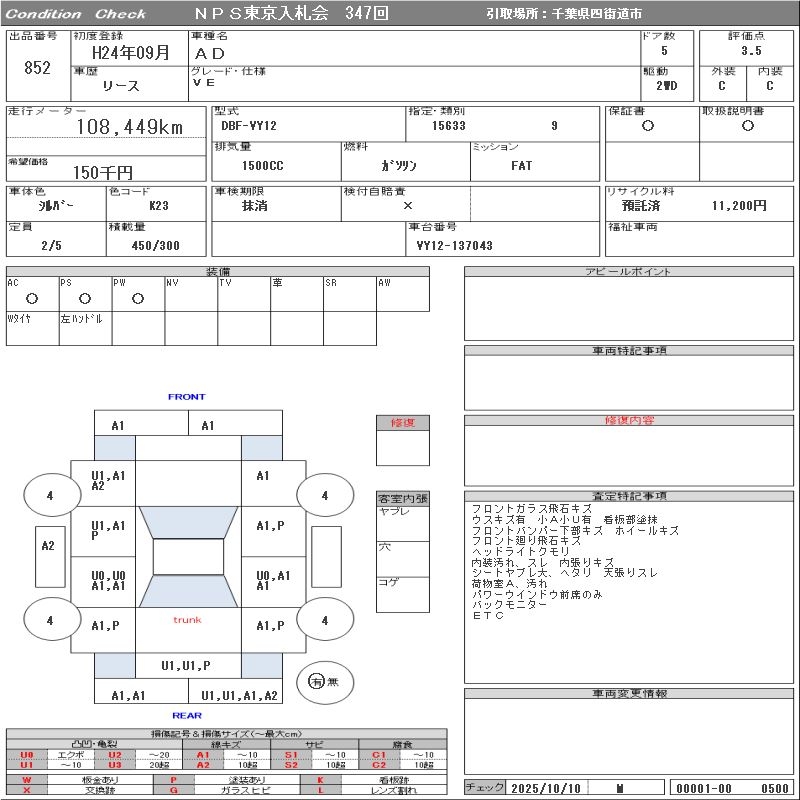Viewport: 800px width, 800px height.
Task: Click the 取扱説明書 circle mark
Action: coord(747,126)
